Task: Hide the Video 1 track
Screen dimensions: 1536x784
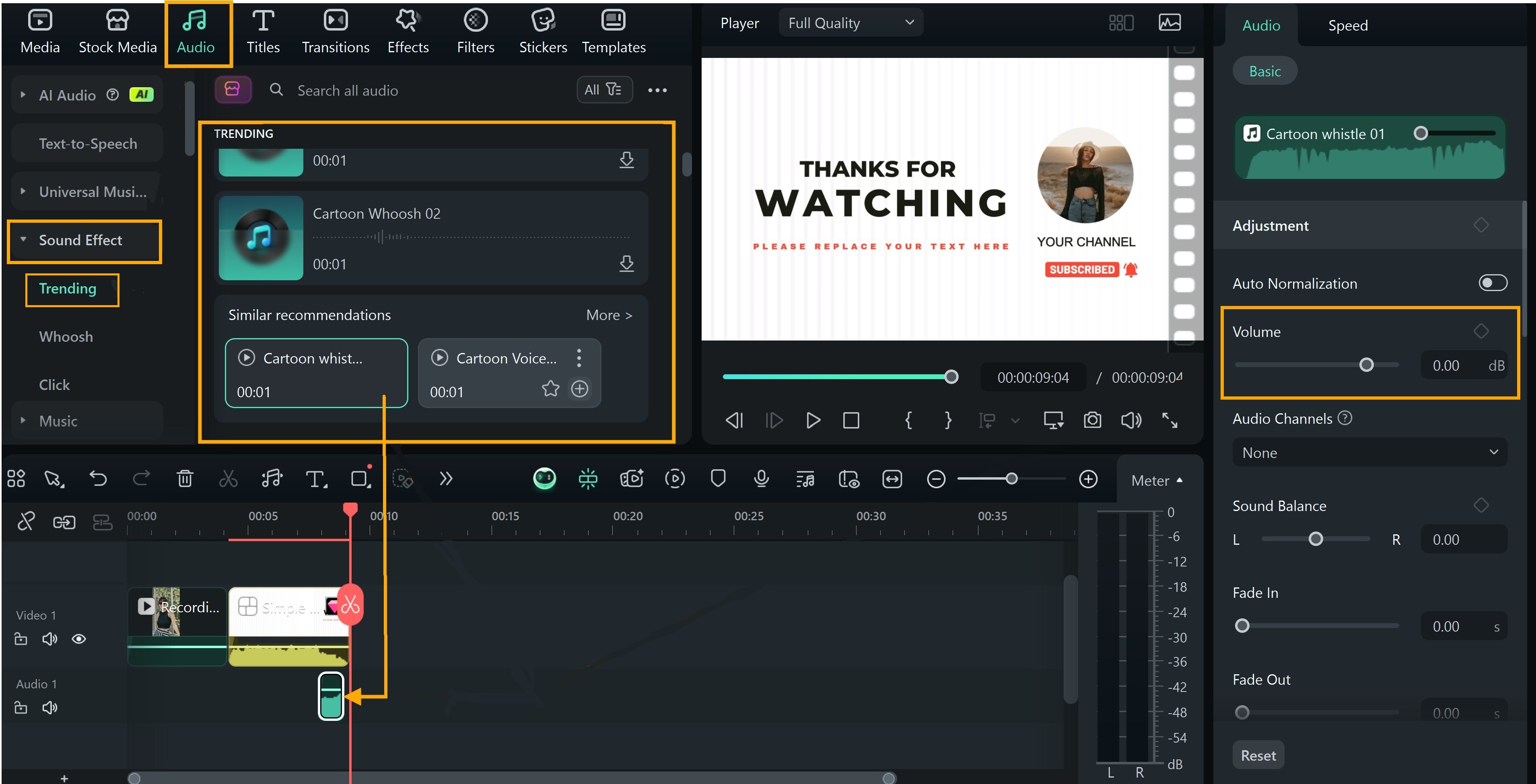Action: [79, 638]
